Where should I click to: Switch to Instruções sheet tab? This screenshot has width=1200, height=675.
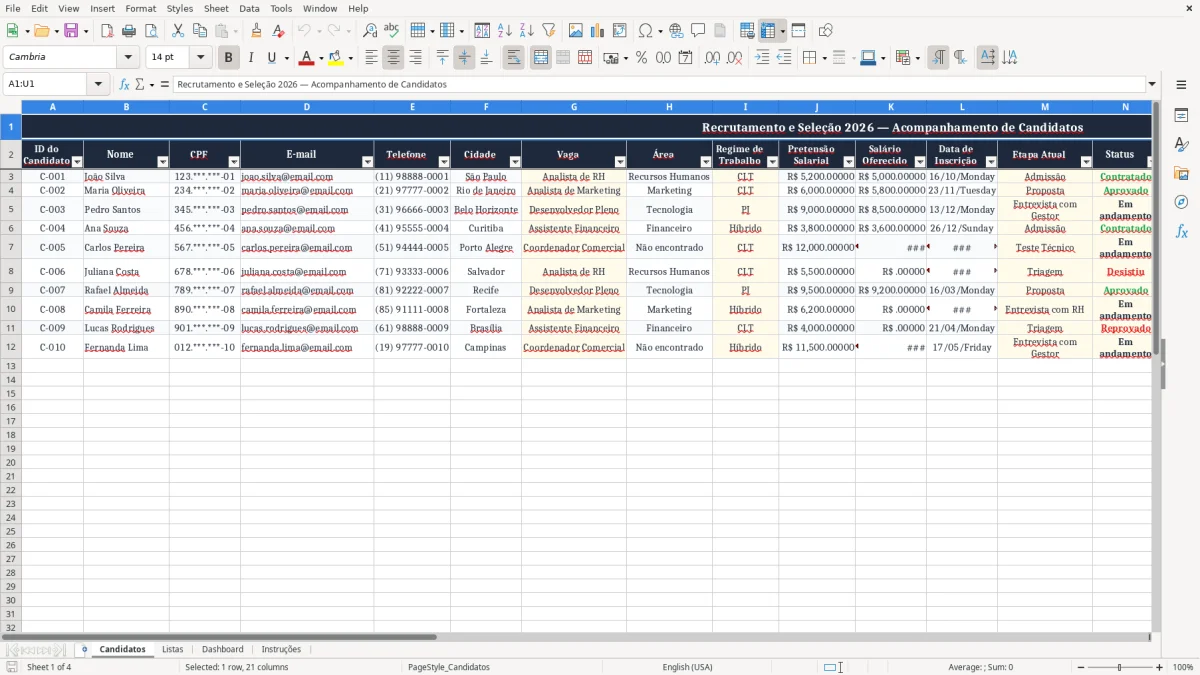tap(281, 649)
